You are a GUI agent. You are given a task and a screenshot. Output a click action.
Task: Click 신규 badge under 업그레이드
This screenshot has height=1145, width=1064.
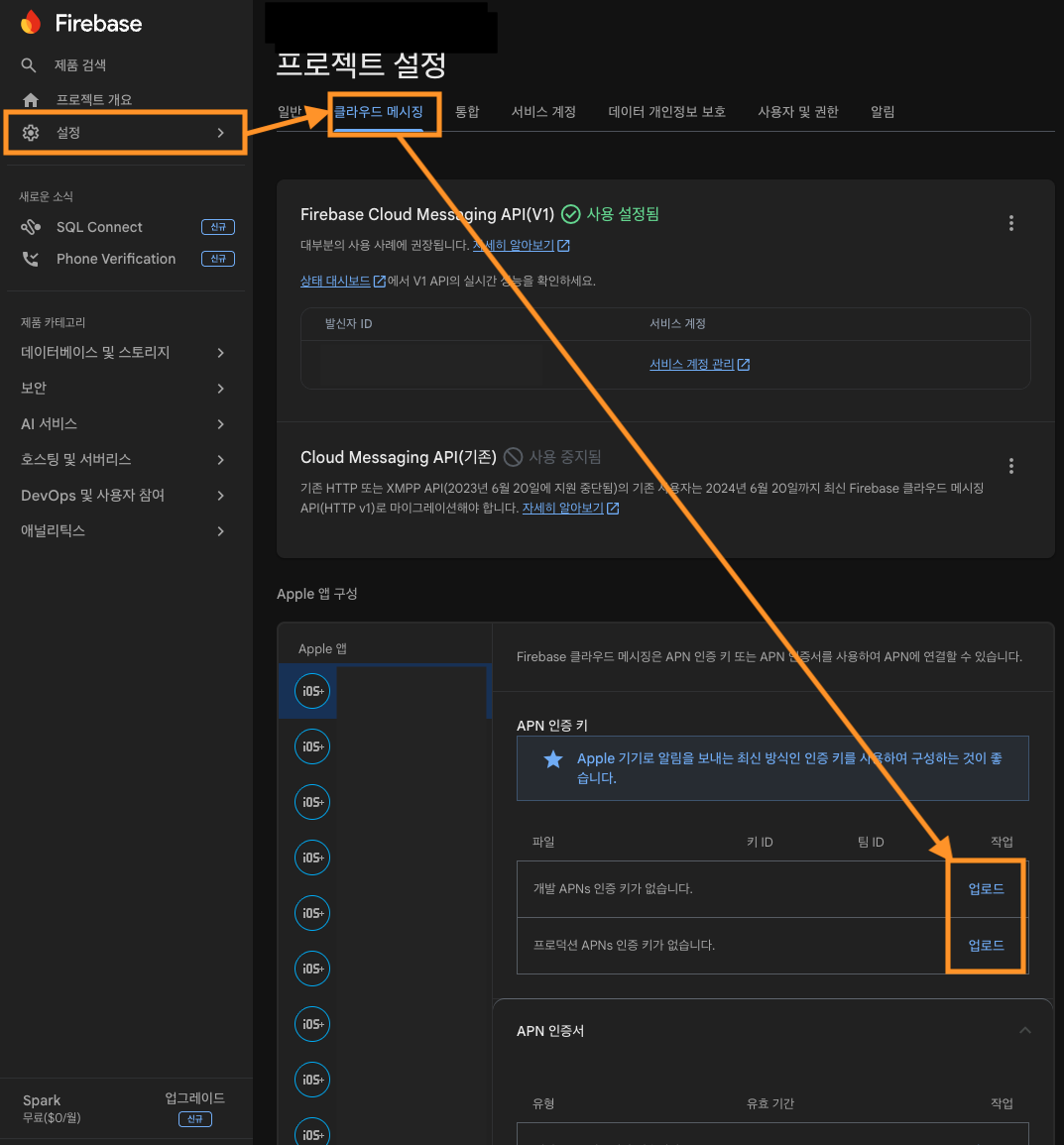coord(195,1118)
